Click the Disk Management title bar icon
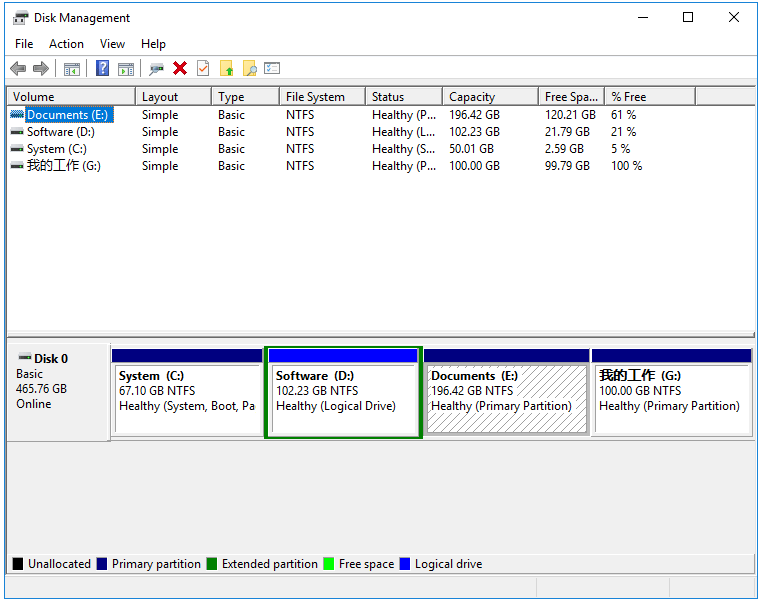 pos(20,18)
